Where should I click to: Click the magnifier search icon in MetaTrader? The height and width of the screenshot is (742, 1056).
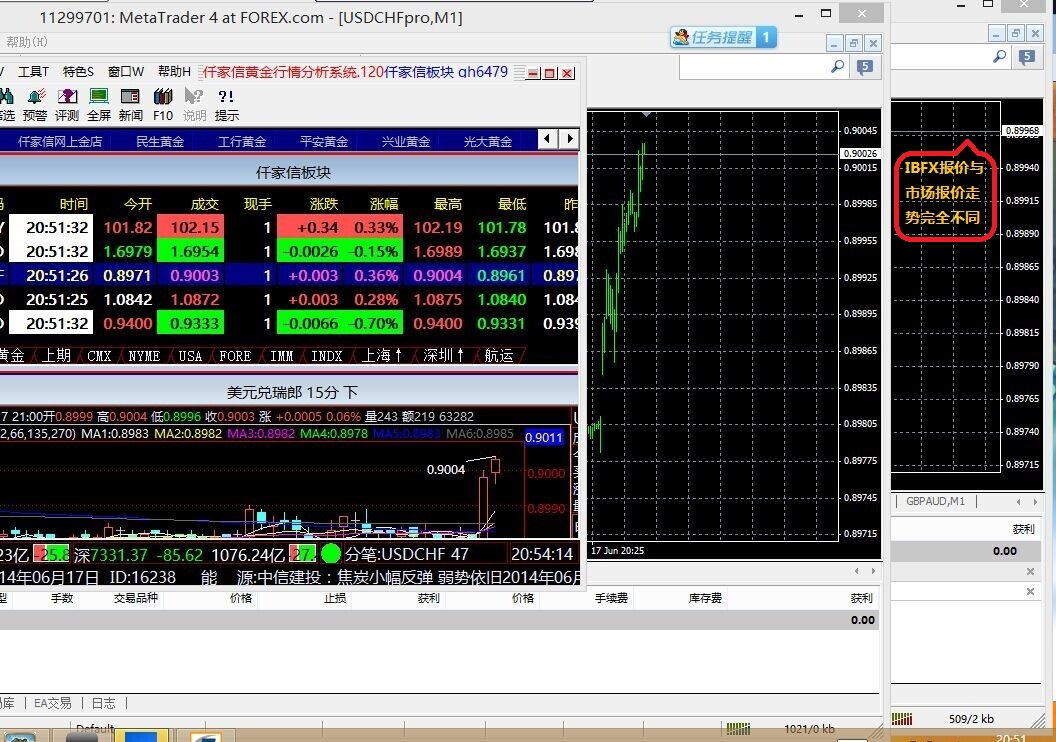(x=838, y=67)
